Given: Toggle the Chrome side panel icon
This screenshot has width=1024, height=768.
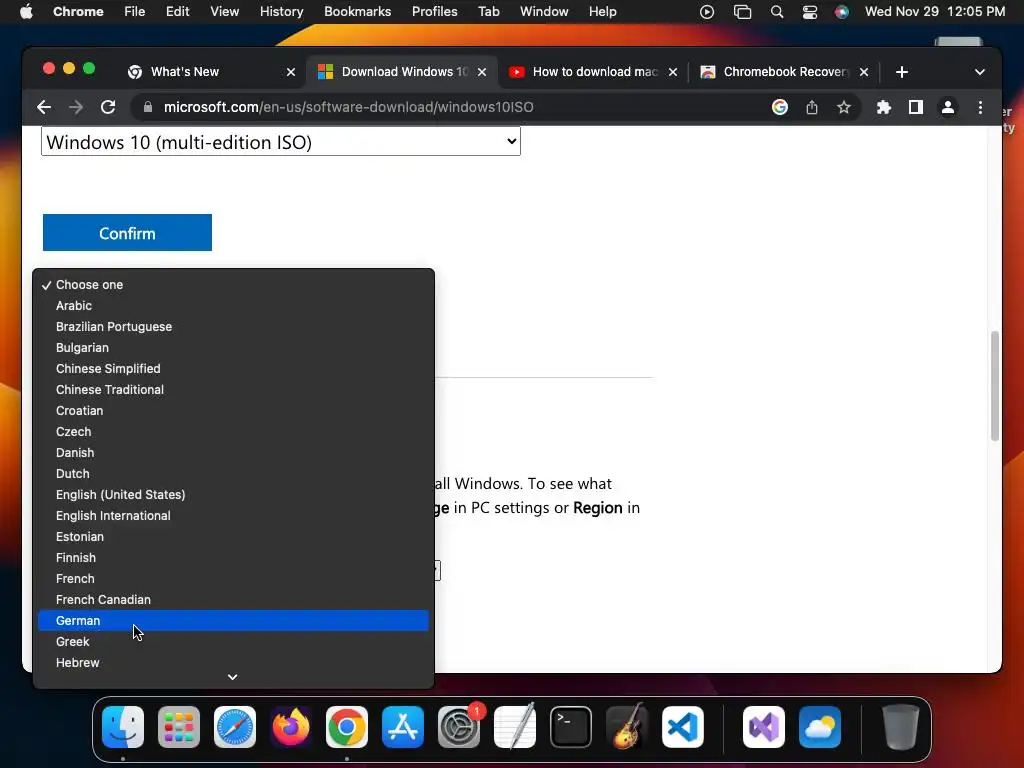Looking at the screenshot, I should tap(916, 107).
